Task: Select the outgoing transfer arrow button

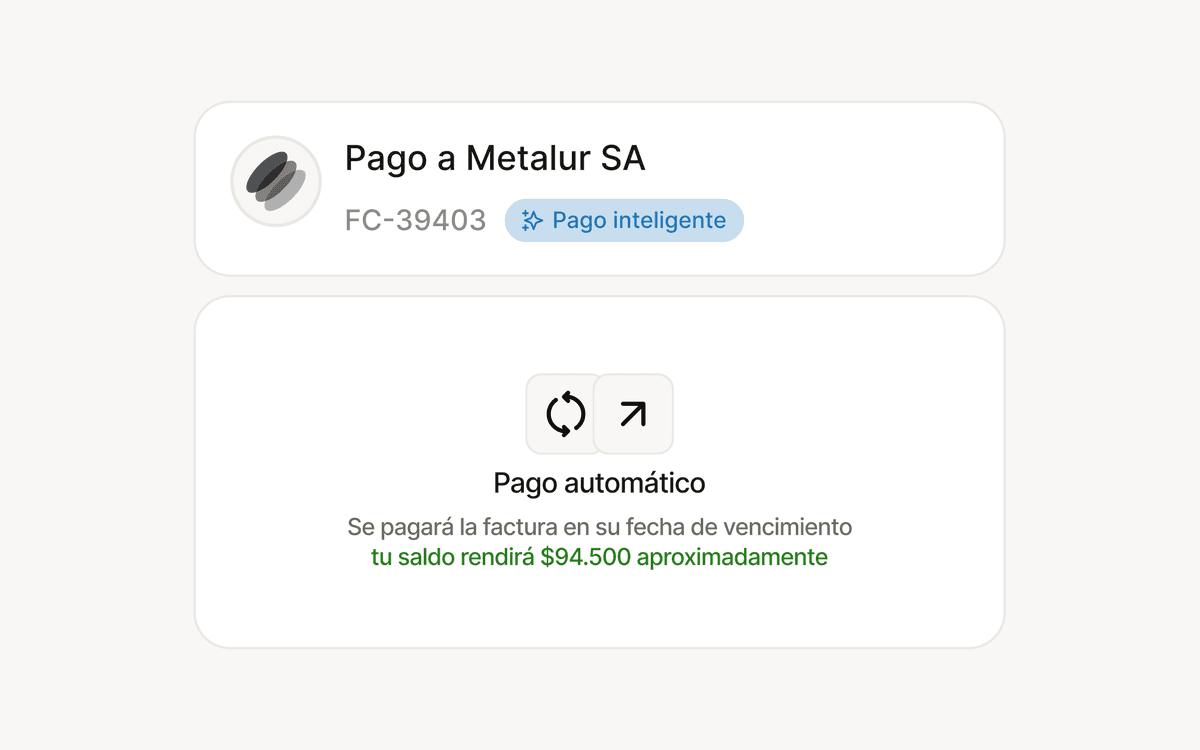Action: [x=633, y=413]
